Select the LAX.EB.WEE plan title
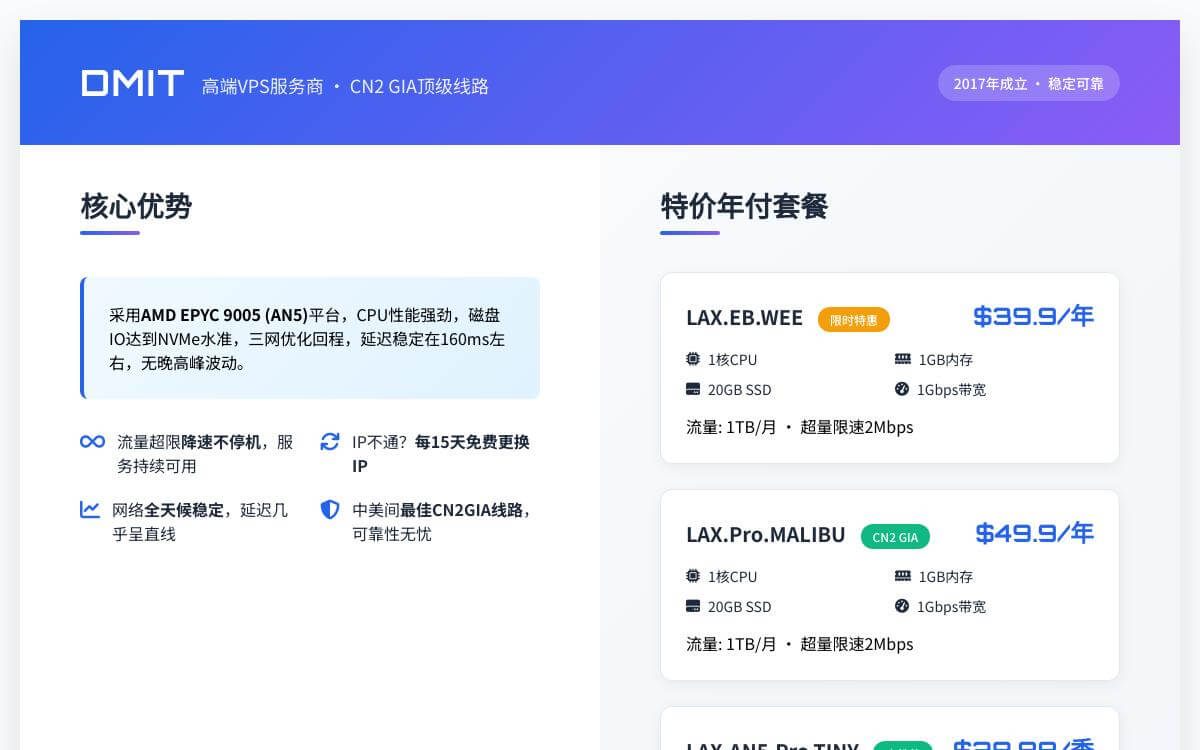Viewport: 1200px width, 750px height. [x=744, y=318]
